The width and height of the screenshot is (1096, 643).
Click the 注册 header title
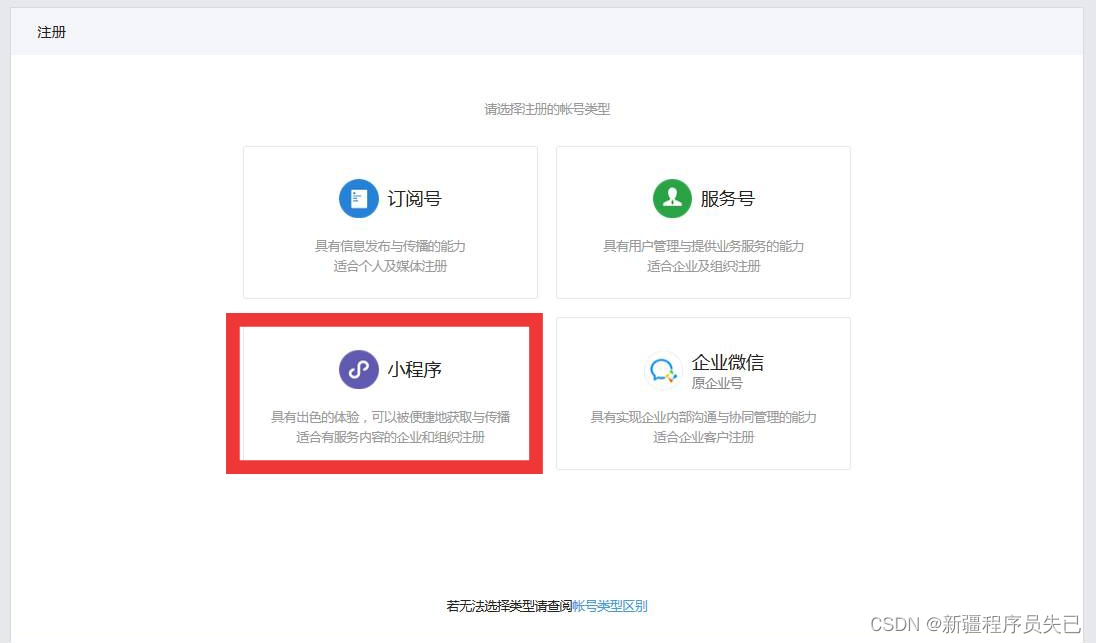(51, 32)
